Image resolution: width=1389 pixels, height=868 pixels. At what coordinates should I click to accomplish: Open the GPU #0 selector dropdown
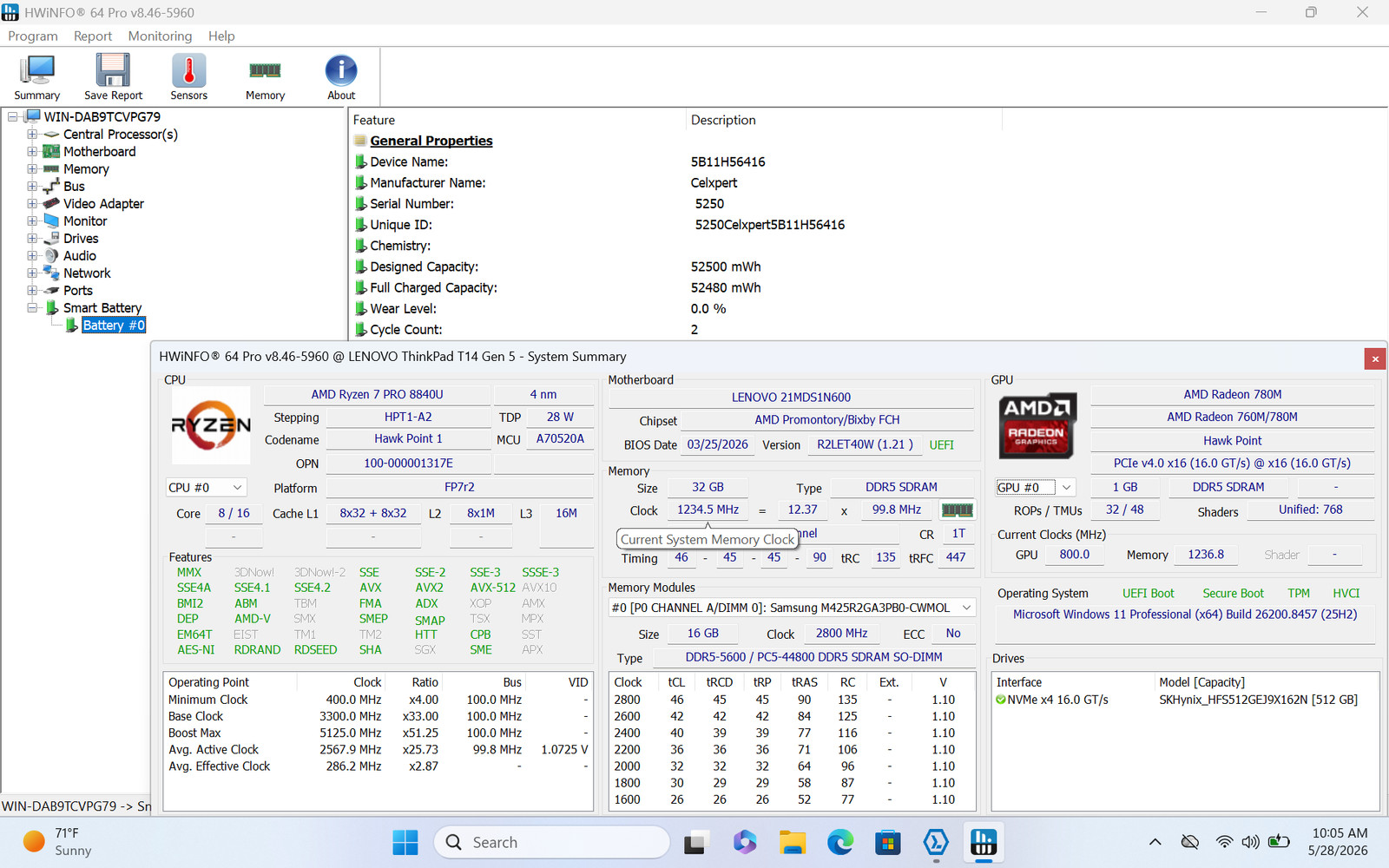pyautogui.click(x=1036, y=488)
